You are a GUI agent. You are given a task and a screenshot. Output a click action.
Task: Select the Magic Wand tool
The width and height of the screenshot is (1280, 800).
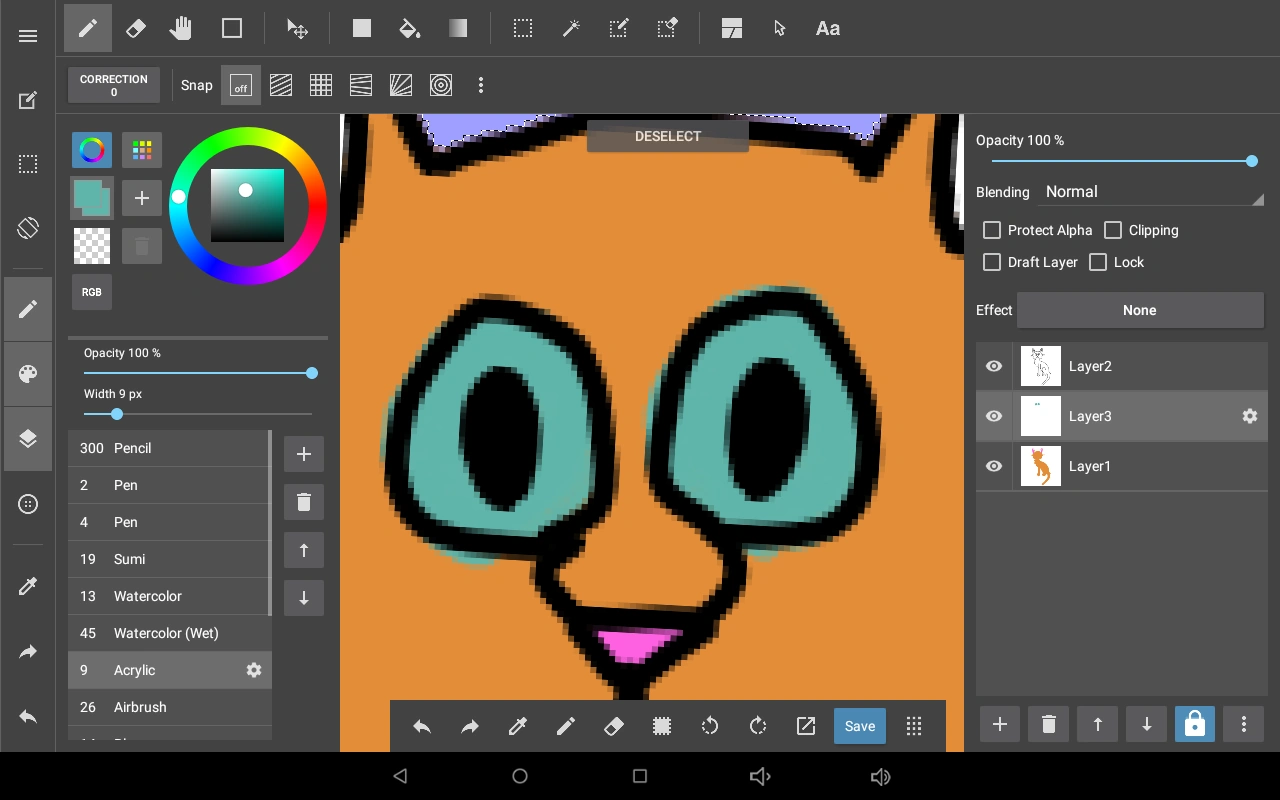571,29
